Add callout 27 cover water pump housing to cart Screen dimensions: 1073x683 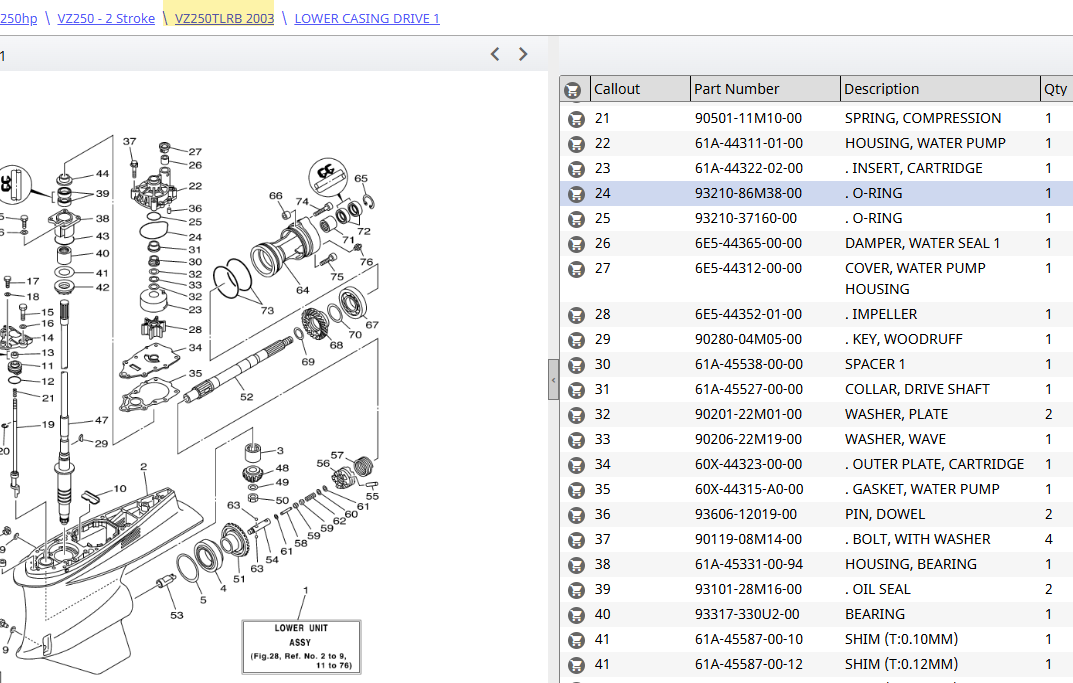(x=576, y=269)
